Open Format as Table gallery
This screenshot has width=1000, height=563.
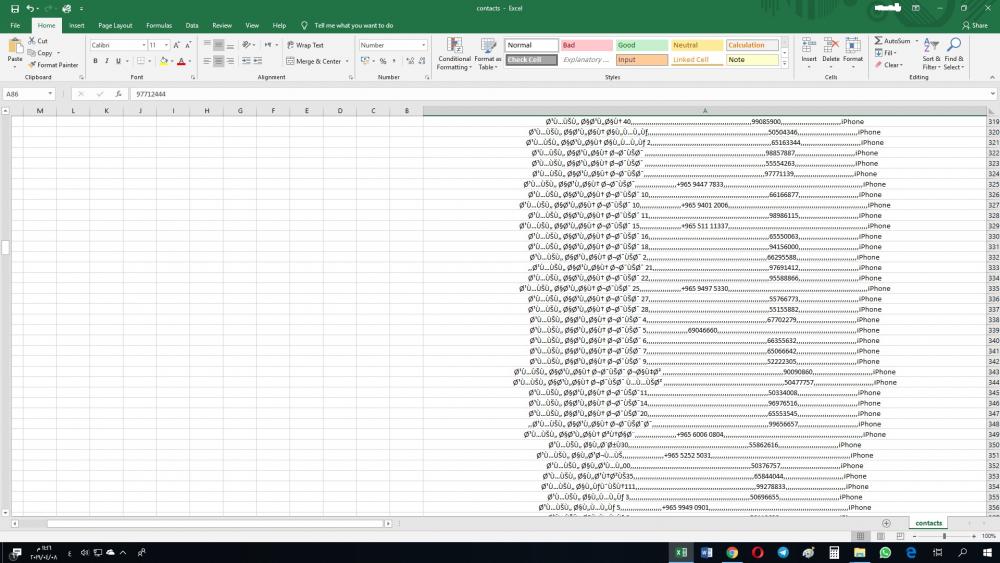coord(488,54)
